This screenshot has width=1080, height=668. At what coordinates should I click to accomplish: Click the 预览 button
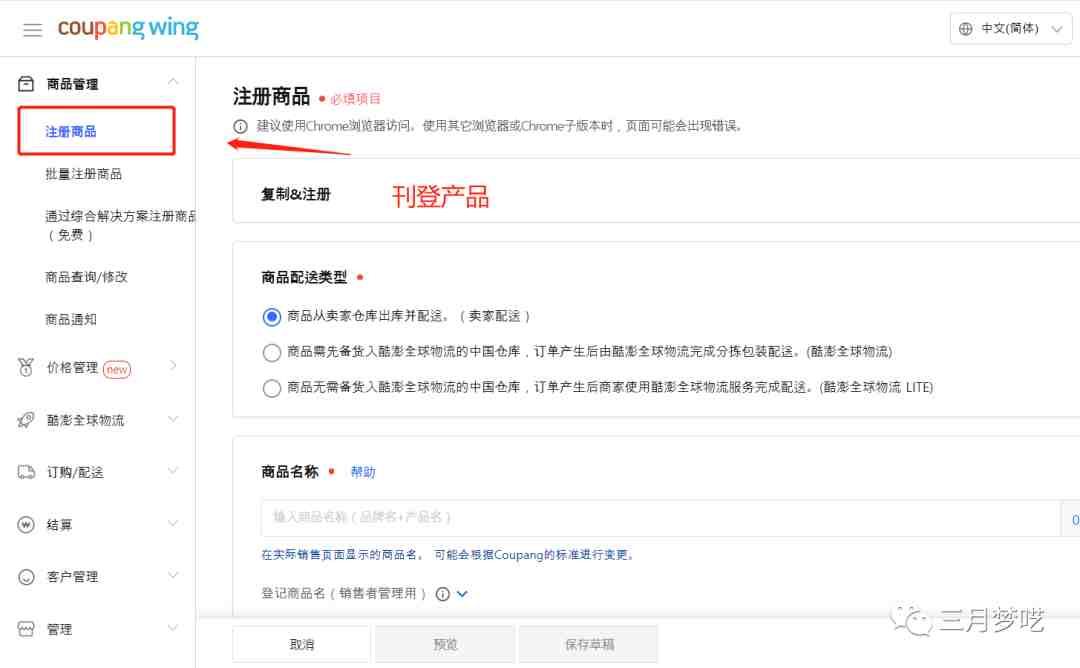point(446,645)
